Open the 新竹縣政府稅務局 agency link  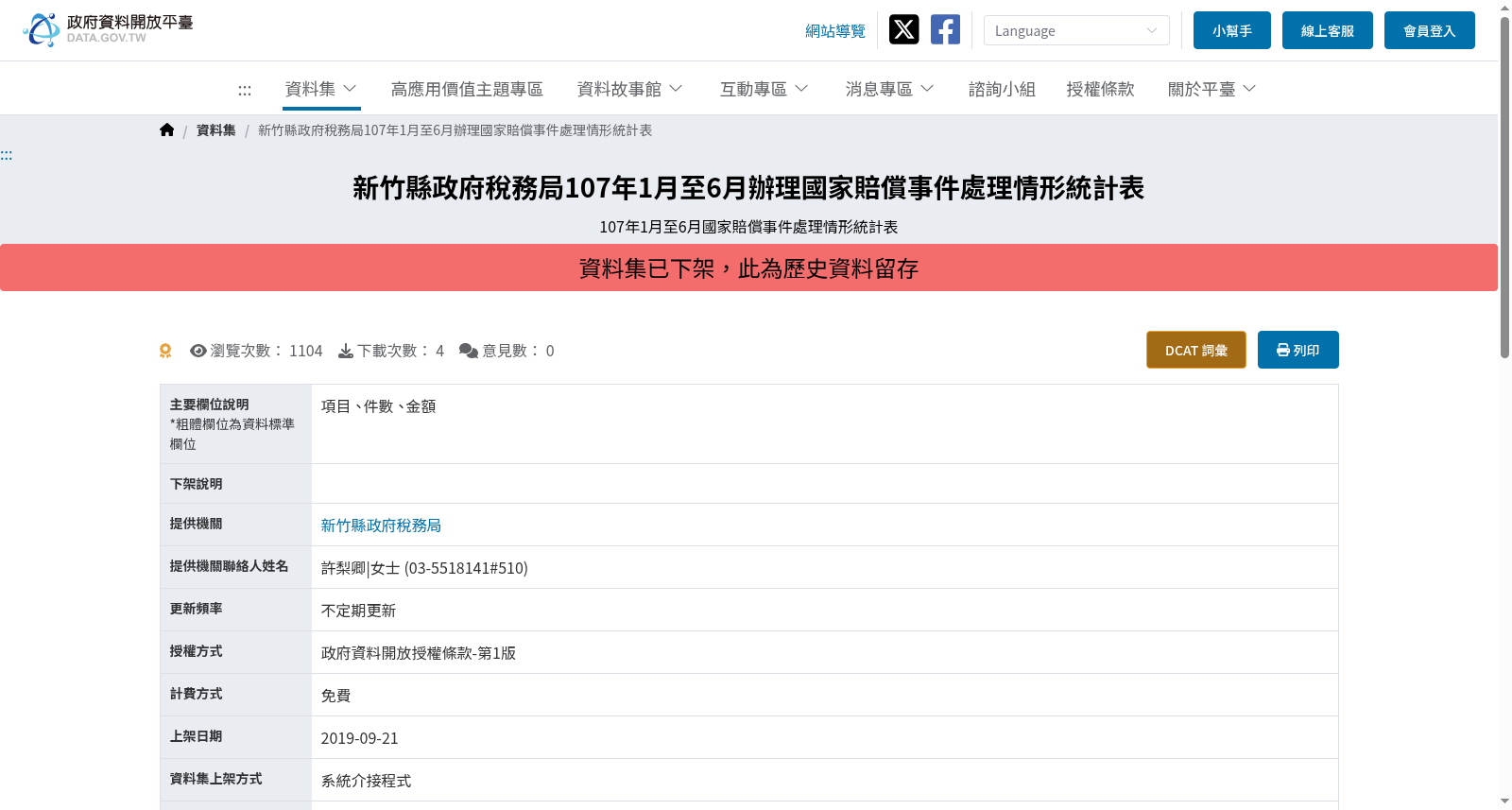[381, 526]
